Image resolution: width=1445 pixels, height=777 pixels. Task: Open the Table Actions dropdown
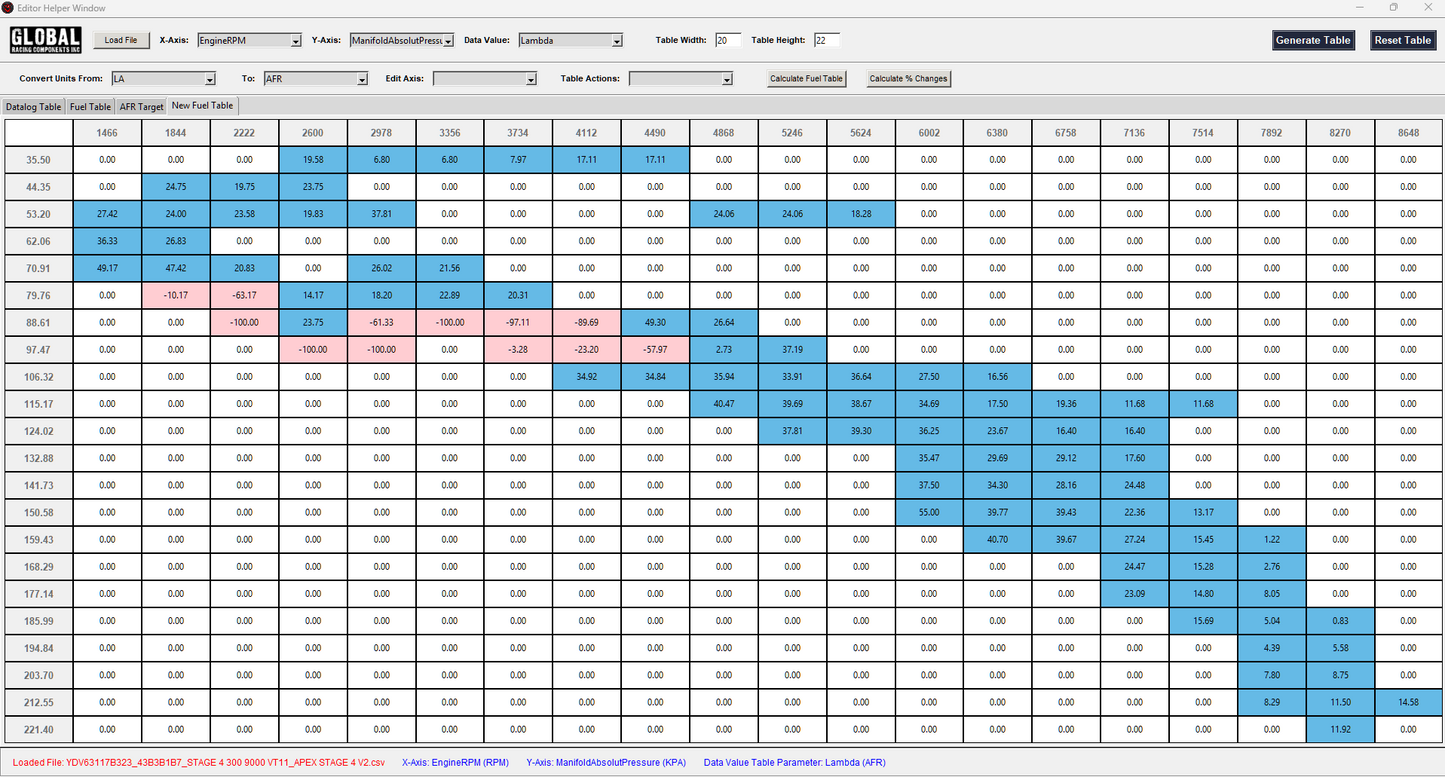click(681, 79)
